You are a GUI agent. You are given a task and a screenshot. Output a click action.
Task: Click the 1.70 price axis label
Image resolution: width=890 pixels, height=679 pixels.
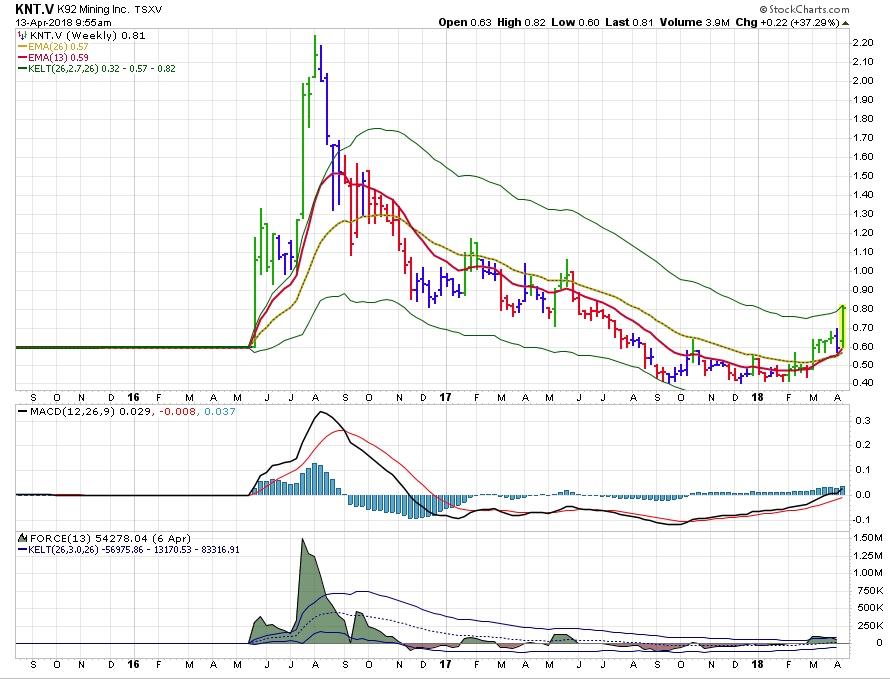tap(863, 137)
